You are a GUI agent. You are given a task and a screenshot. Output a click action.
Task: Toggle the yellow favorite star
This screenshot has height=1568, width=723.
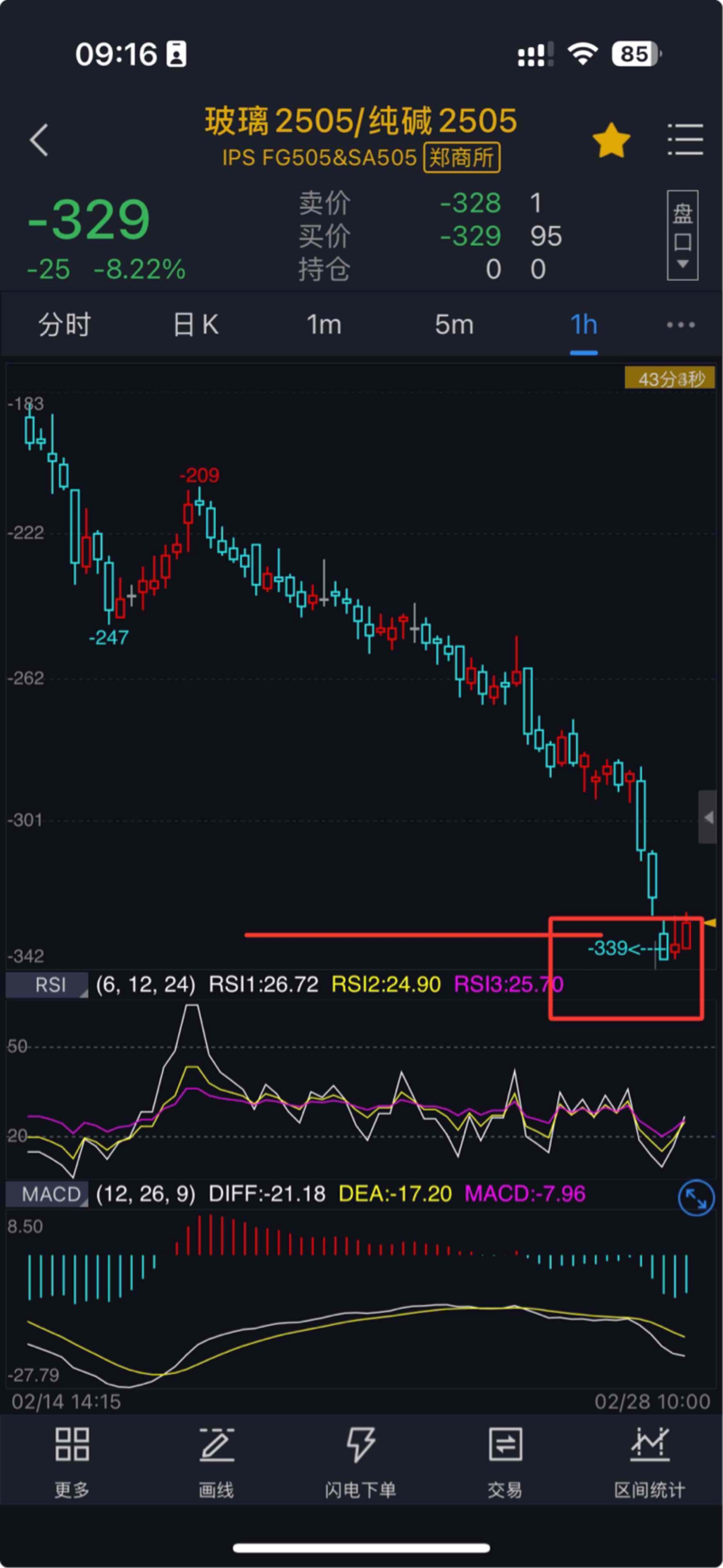click(611, 141)
